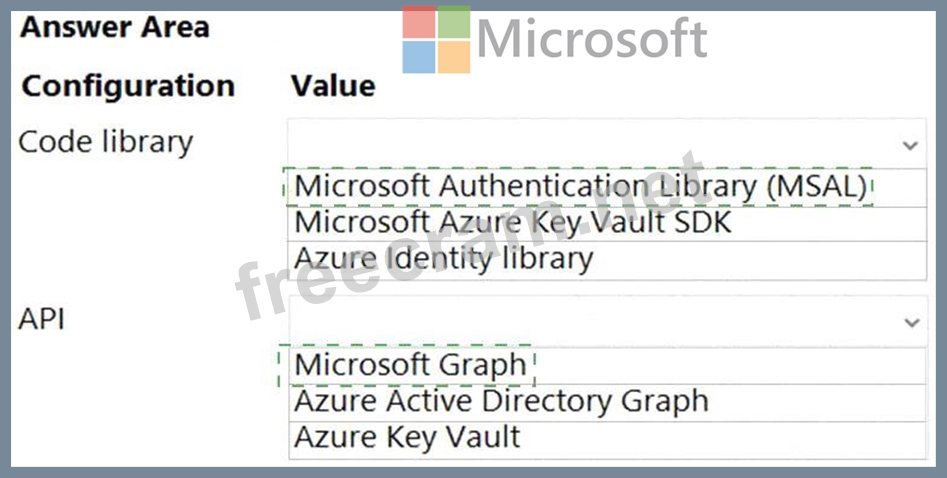Click the blue square in Microsoft logo
This screenshot has width=947, height=478.
tap(419, 56)
